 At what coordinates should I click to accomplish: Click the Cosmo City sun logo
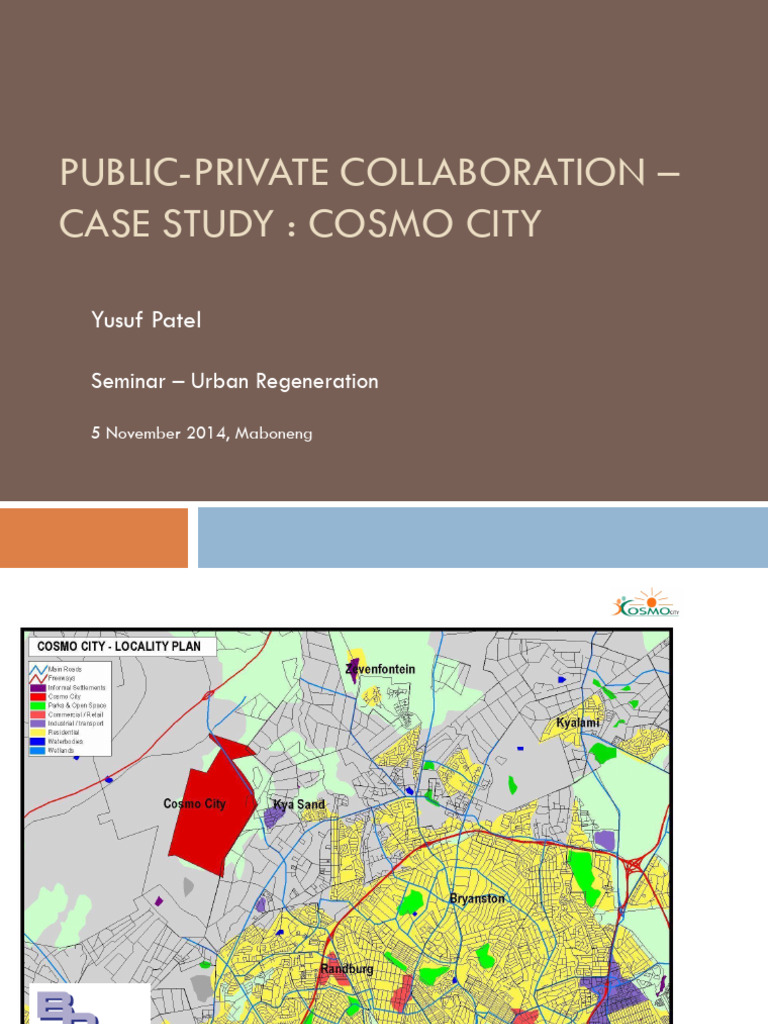click(646, 603)
